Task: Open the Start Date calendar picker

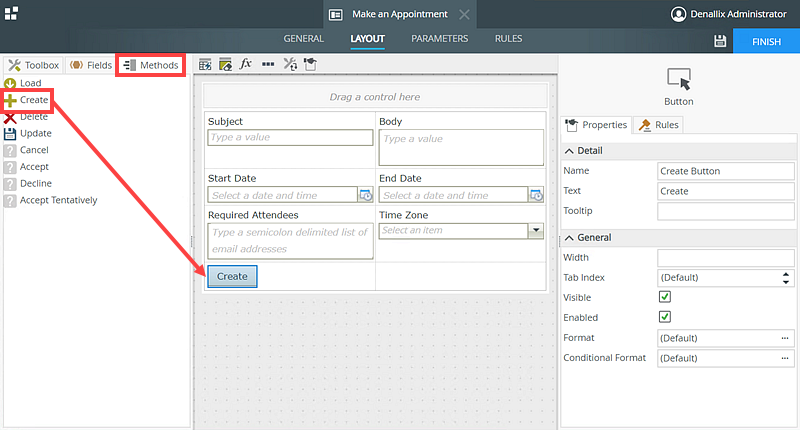Action: point(365,195)
